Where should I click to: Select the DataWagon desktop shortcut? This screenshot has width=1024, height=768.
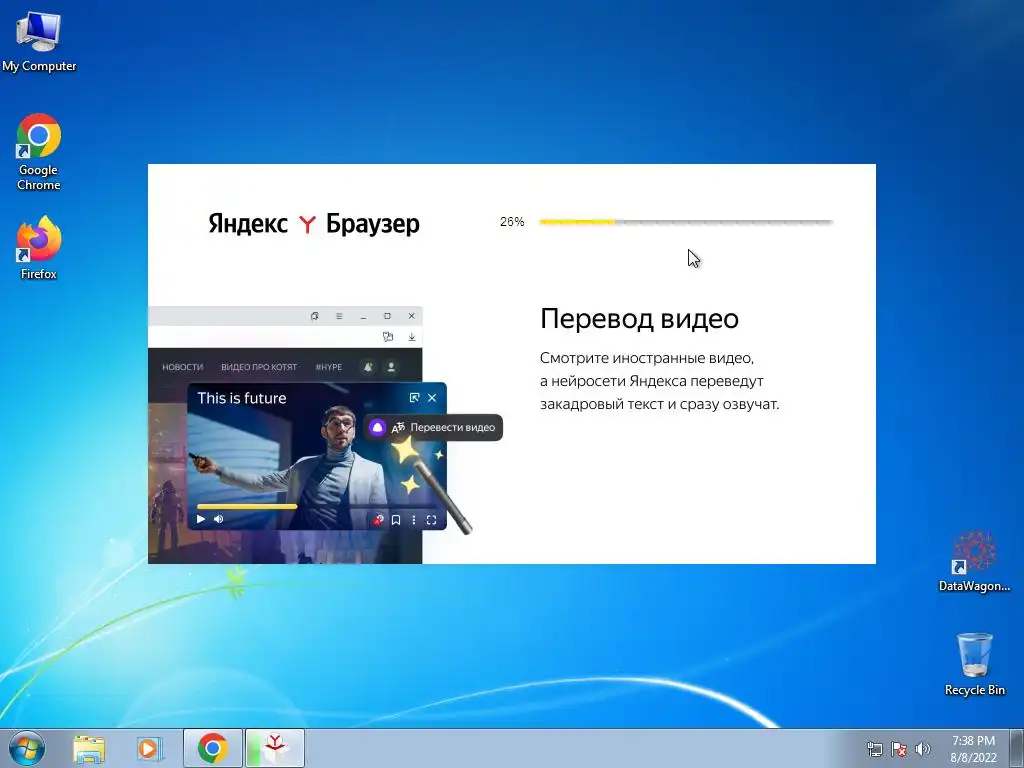tap(974, 562)
